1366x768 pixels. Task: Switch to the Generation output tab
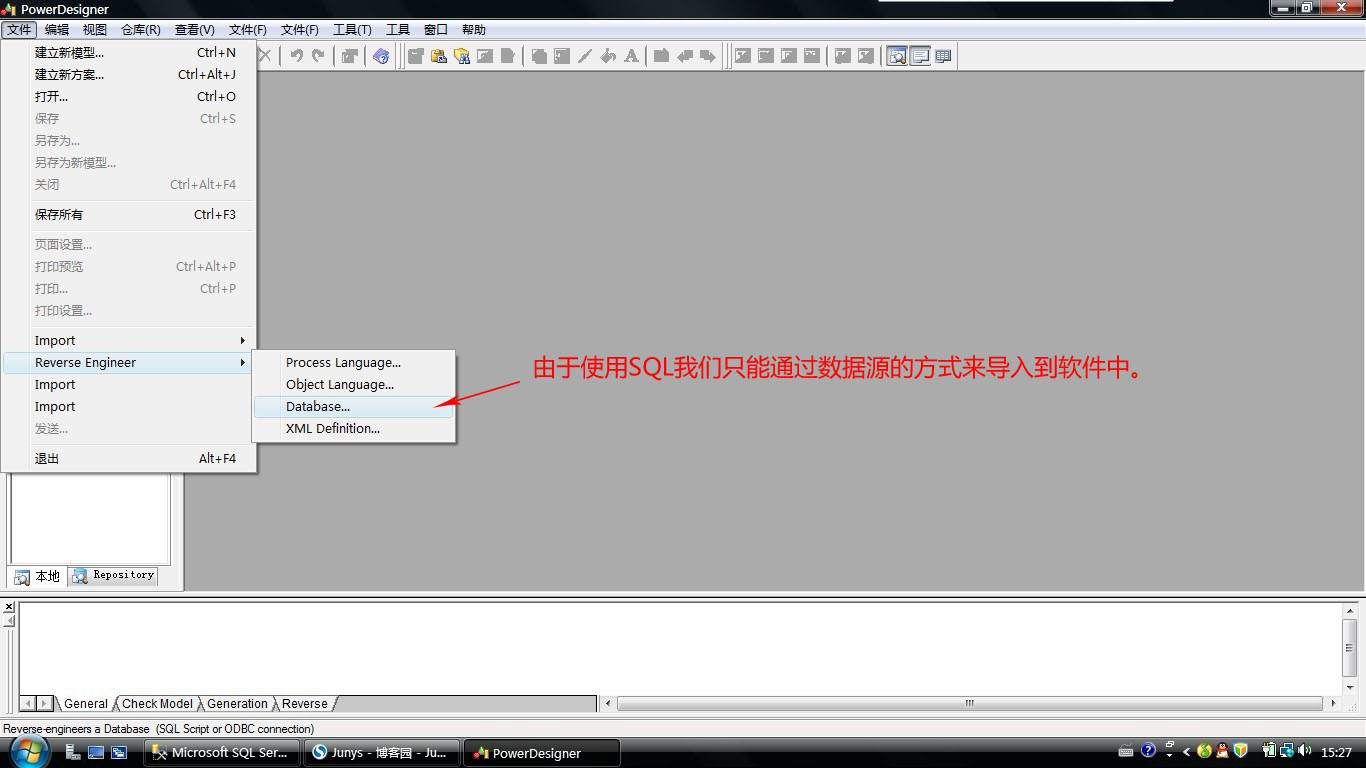(x=237, y=704)
